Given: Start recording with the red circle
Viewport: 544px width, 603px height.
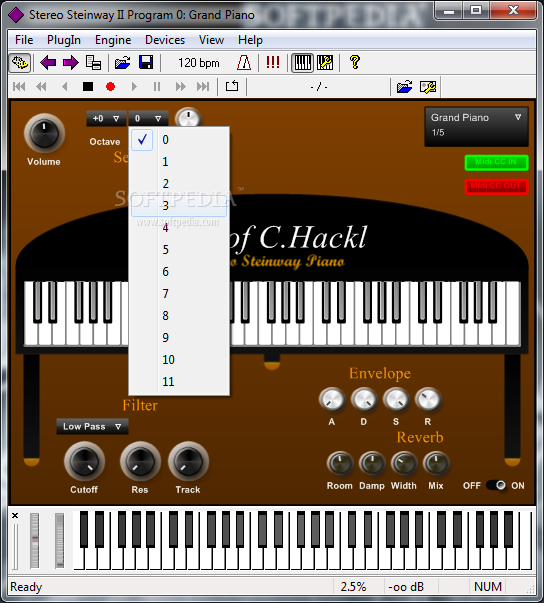Looking at the screenshot, I should click(110, 87).
